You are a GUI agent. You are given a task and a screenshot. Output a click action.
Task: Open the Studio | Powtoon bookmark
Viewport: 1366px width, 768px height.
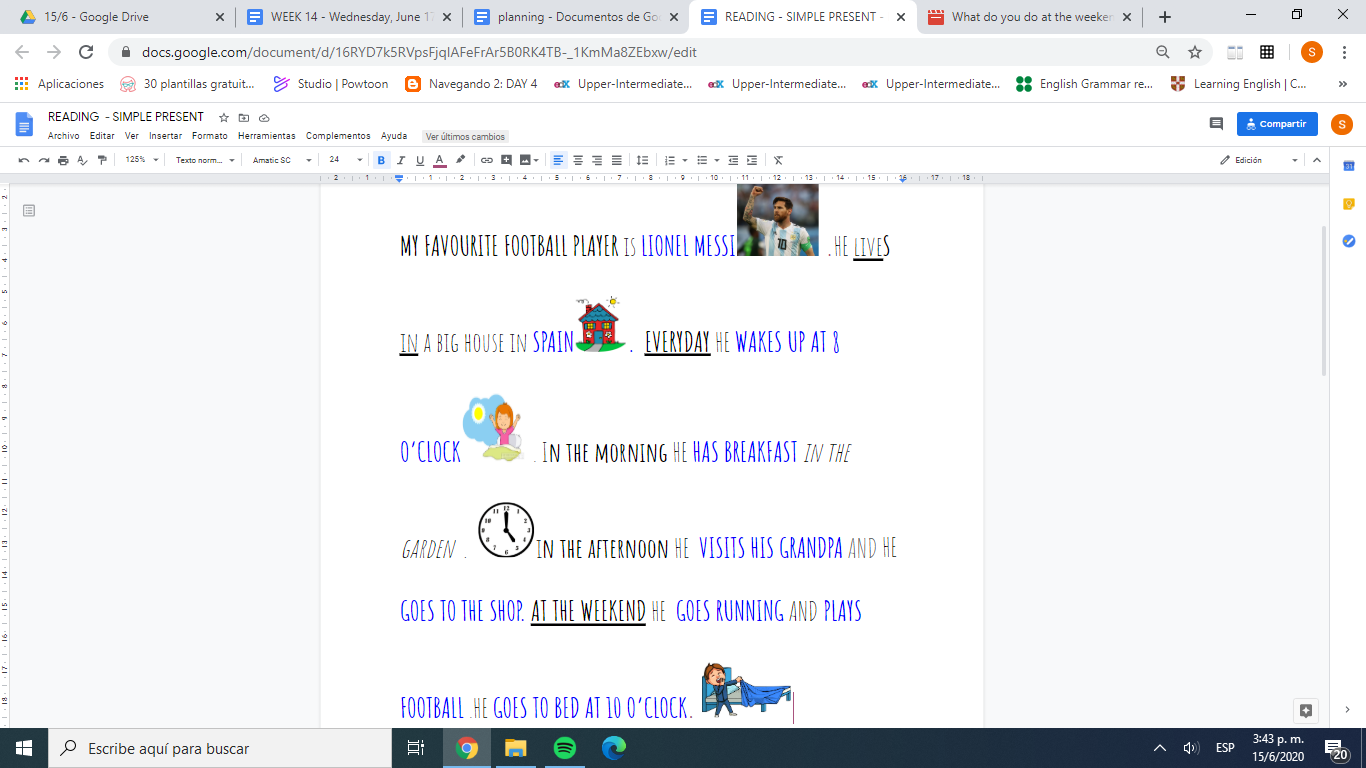point(331,84)
